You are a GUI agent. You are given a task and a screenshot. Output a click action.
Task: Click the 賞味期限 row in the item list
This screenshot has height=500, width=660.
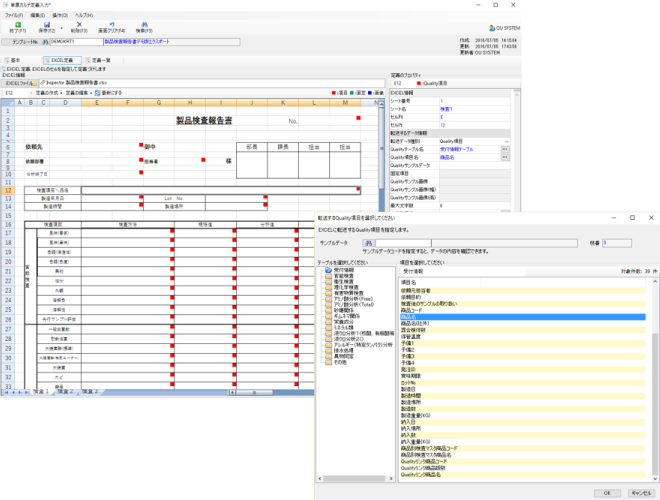pyautogui.click(x=522, y=376)
